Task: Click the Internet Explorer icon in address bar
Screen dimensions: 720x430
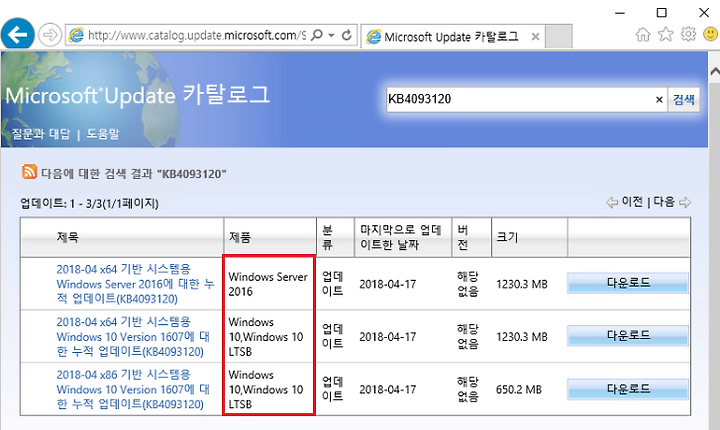Action: click(x=76, y=35)
